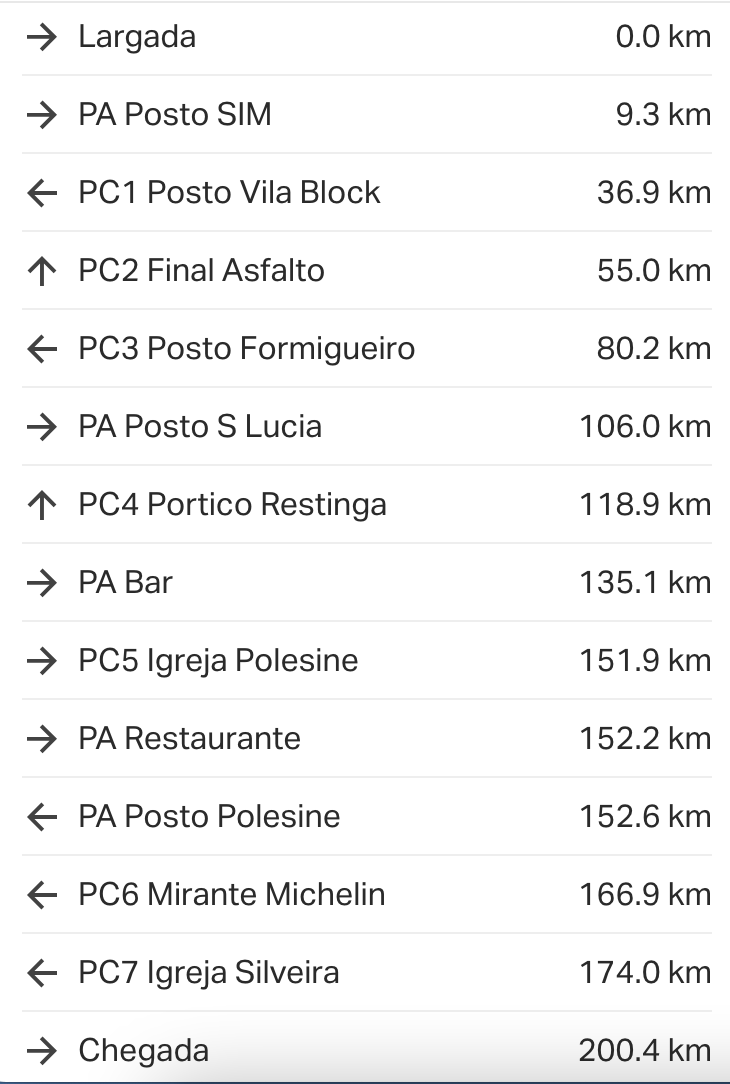The image size is (730, 1084).
Task: Click the up arrow icon beside PC4 Portico Restinga
Action: pos(41,505)
